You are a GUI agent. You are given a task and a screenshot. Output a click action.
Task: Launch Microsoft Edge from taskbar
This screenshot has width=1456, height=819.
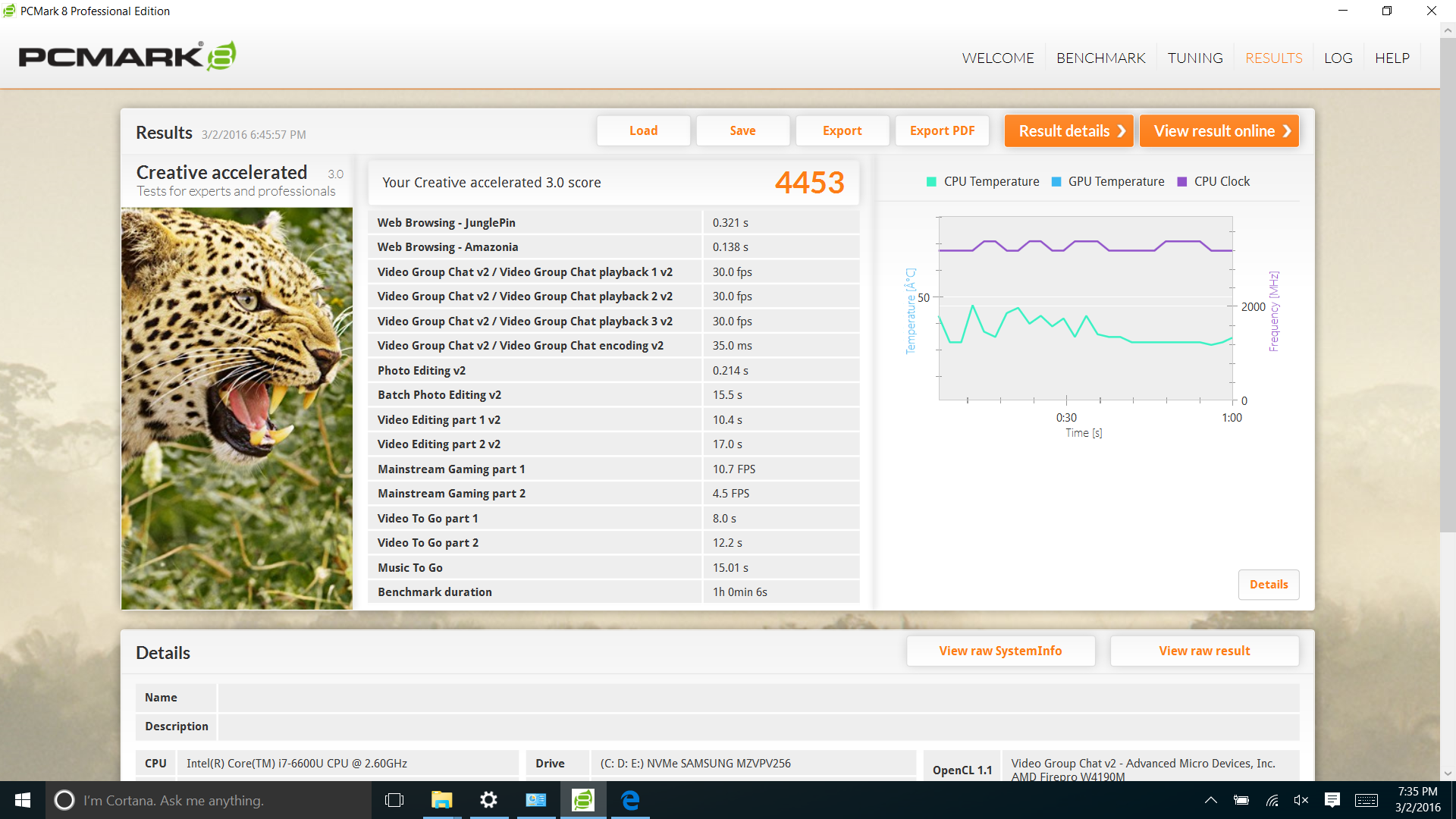tap(630, 800)
